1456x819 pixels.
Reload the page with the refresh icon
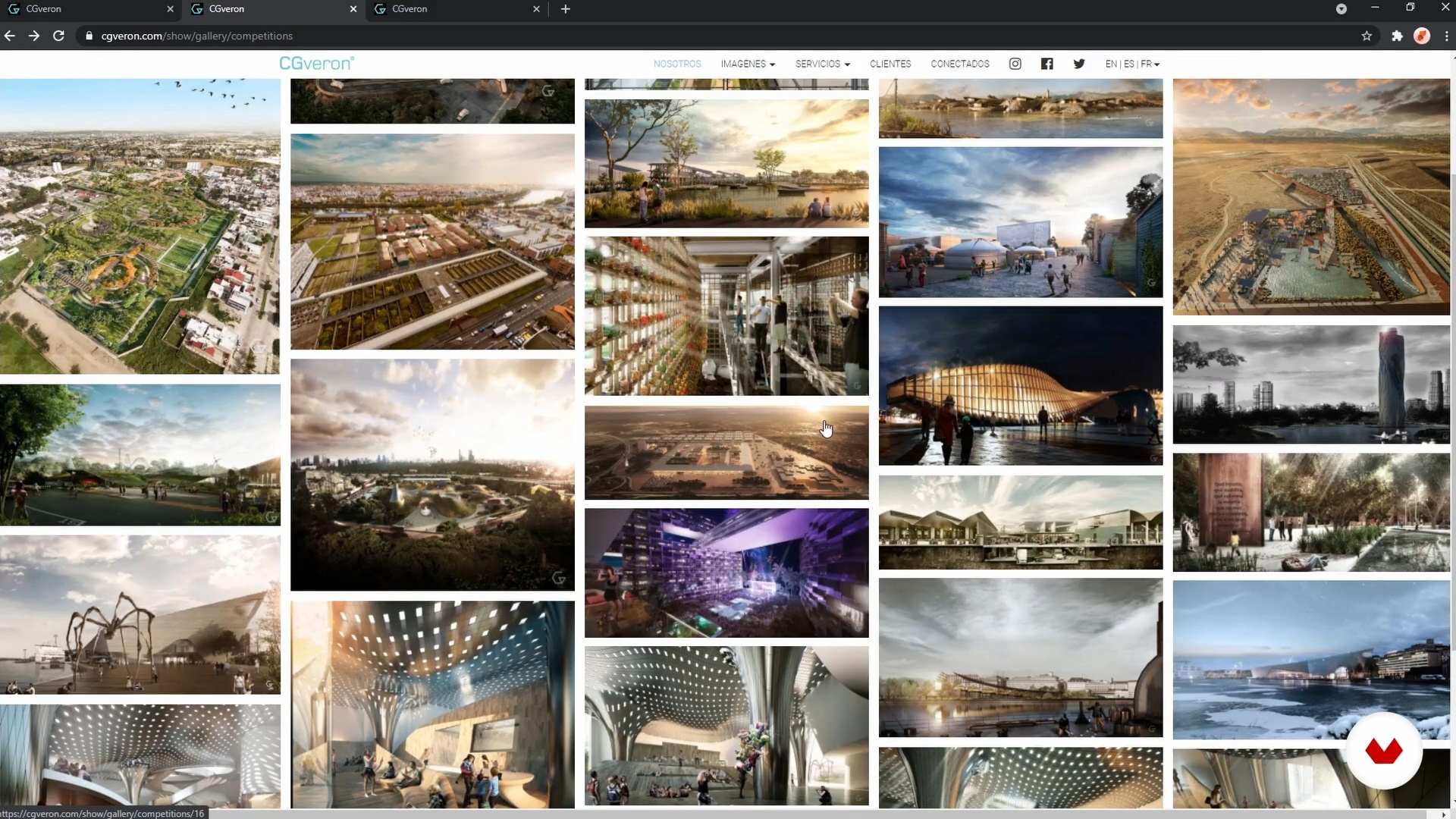point(58,36)
